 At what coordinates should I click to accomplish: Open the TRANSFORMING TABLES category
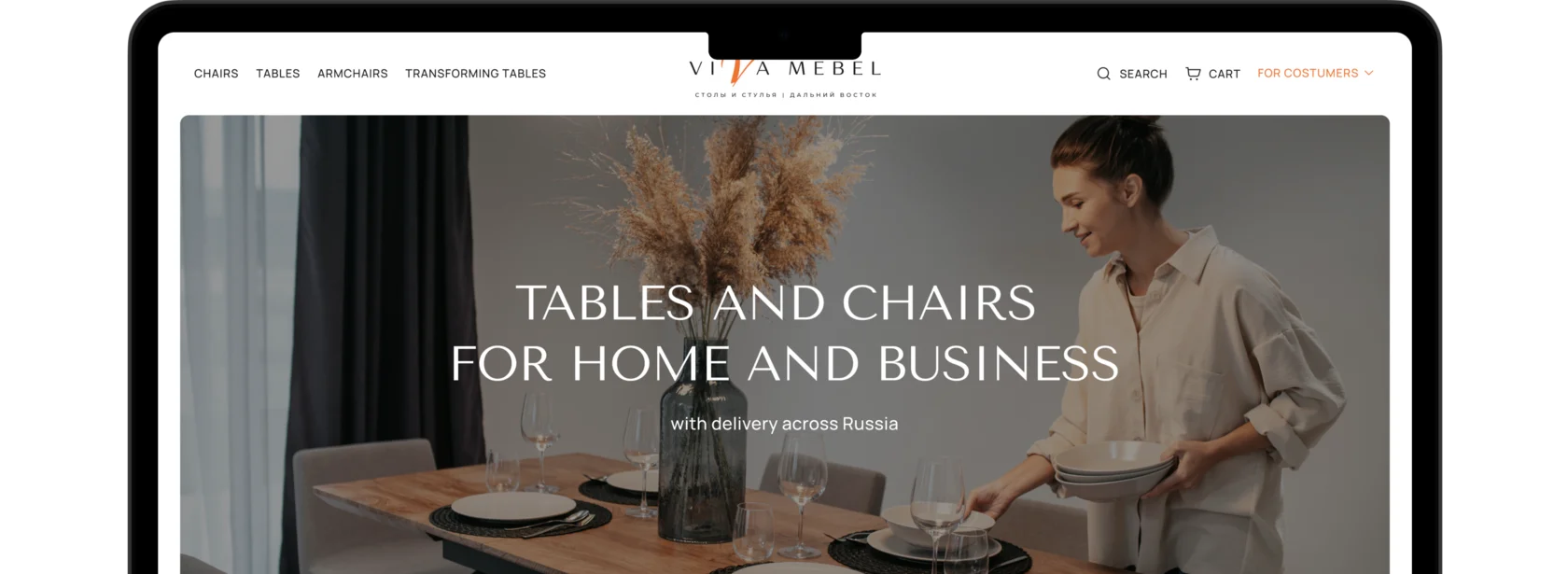(475, 73)
